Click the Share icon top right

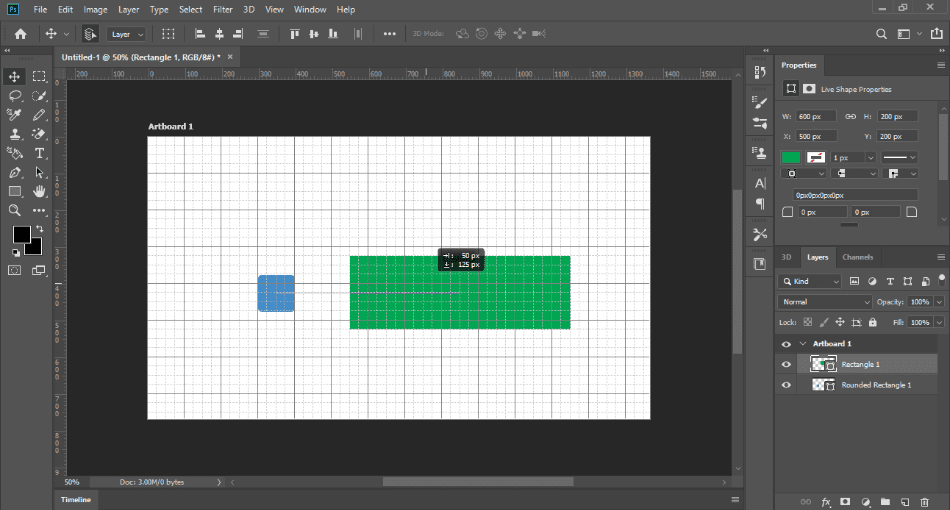pos(937,33)
